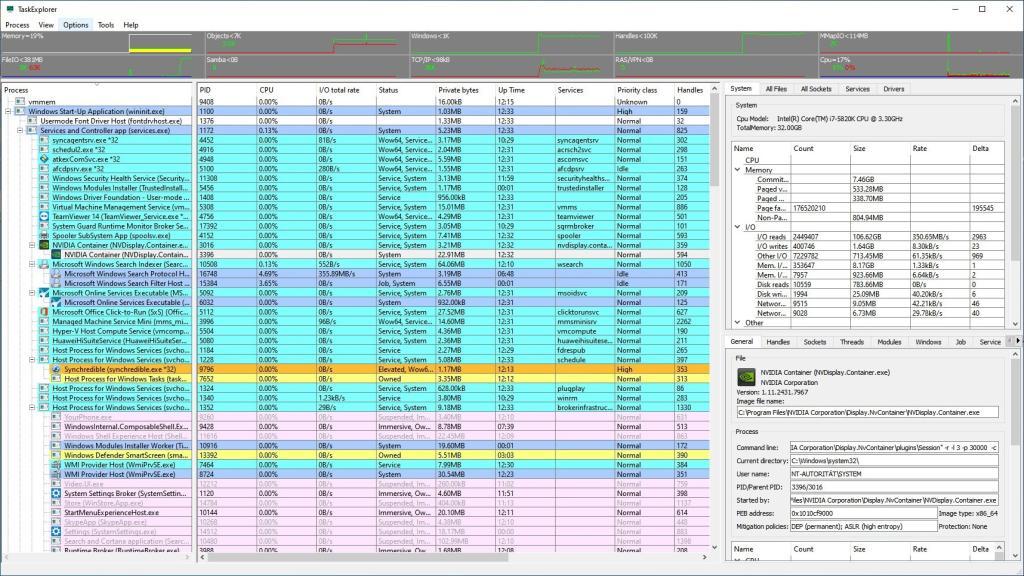
Task: Click the Command line text field
Action: click(893, 447)
